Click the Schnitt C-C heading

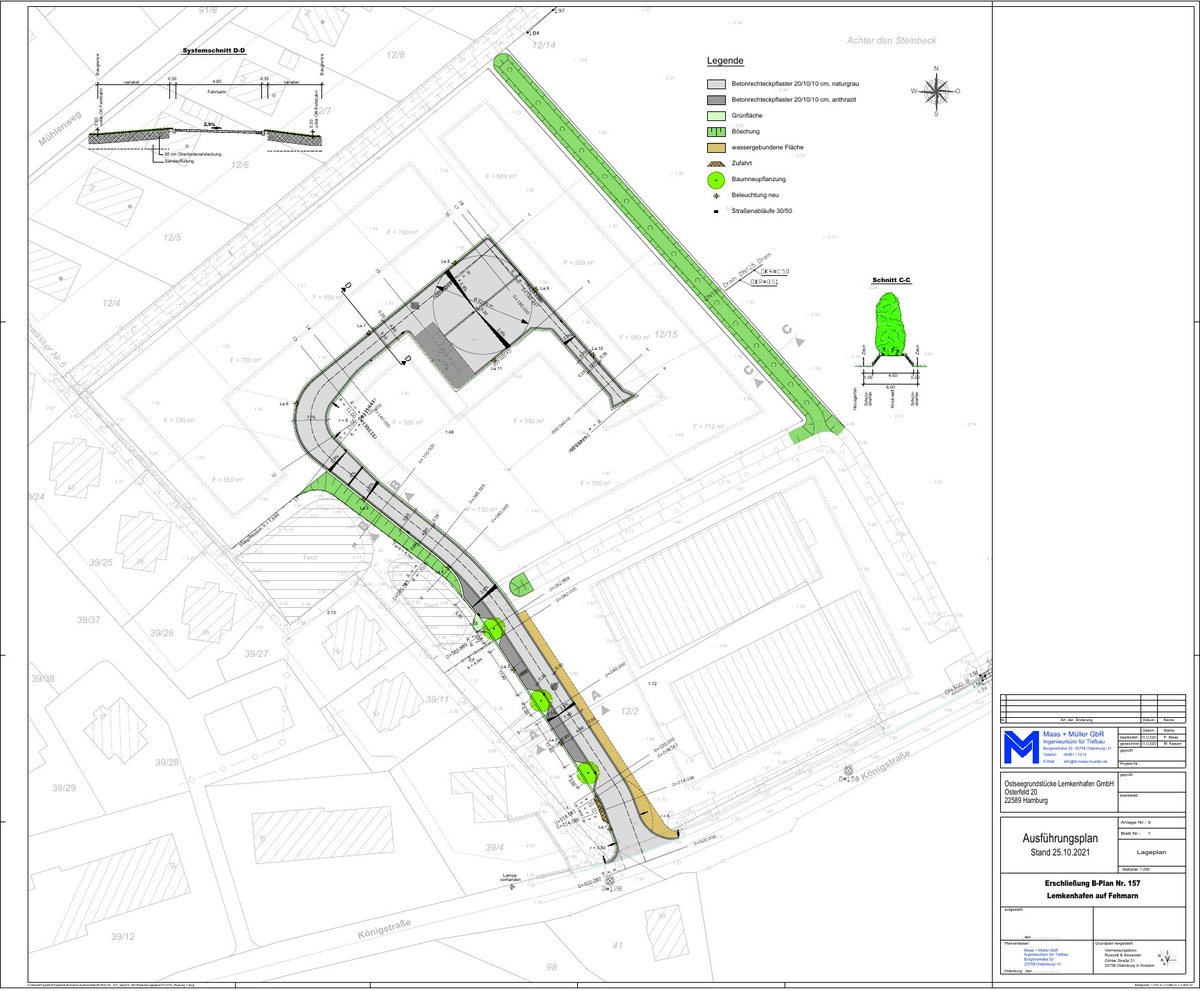point(893,282)
